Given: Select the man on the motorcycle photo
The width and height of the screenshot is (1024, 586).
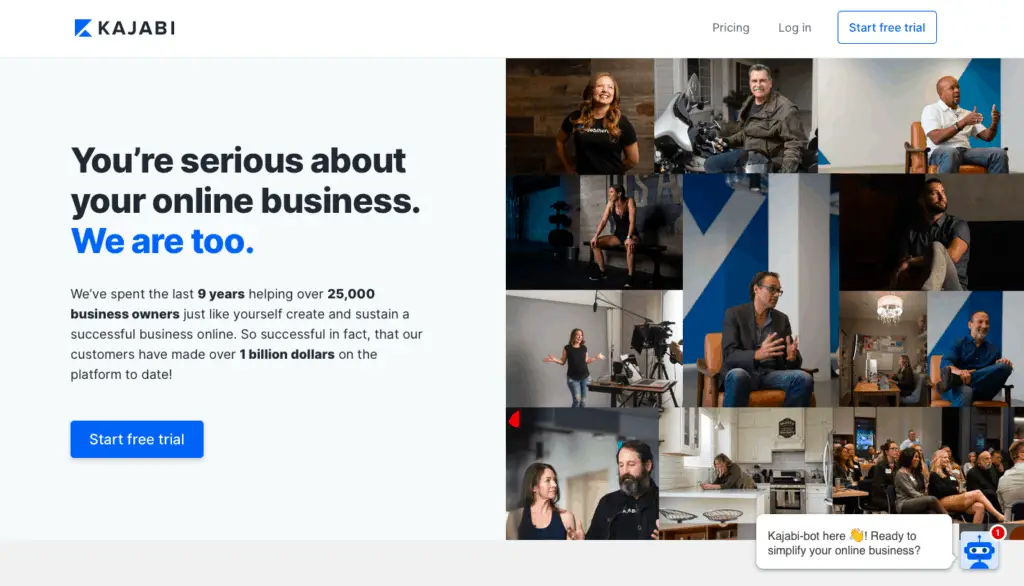Looking at the screenshot, I should pyautogui.click(x=735, y=116).
